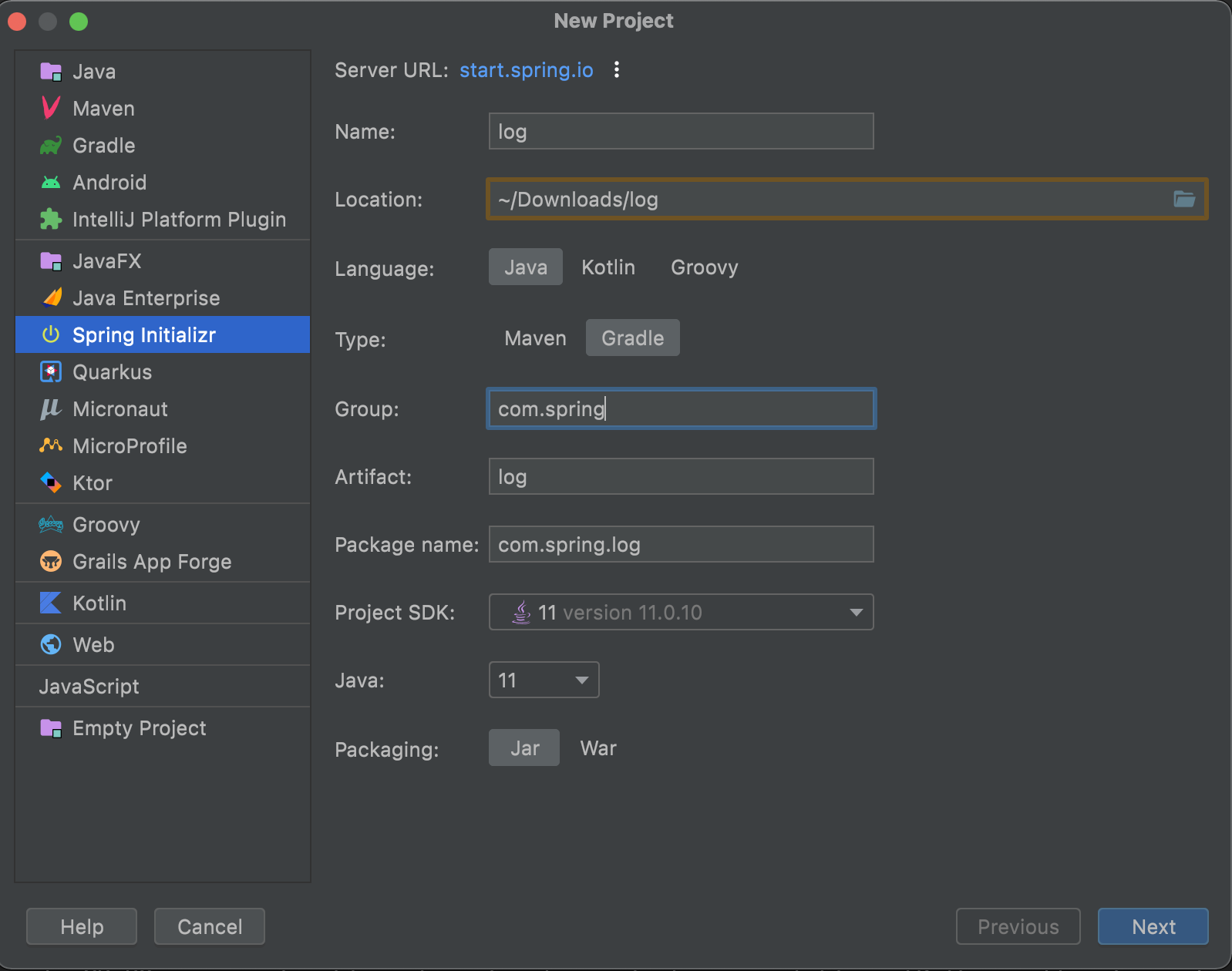This screenshot has height=971, width=1232.
Task: Set packaging to War
Action: (x=598, y=748)
